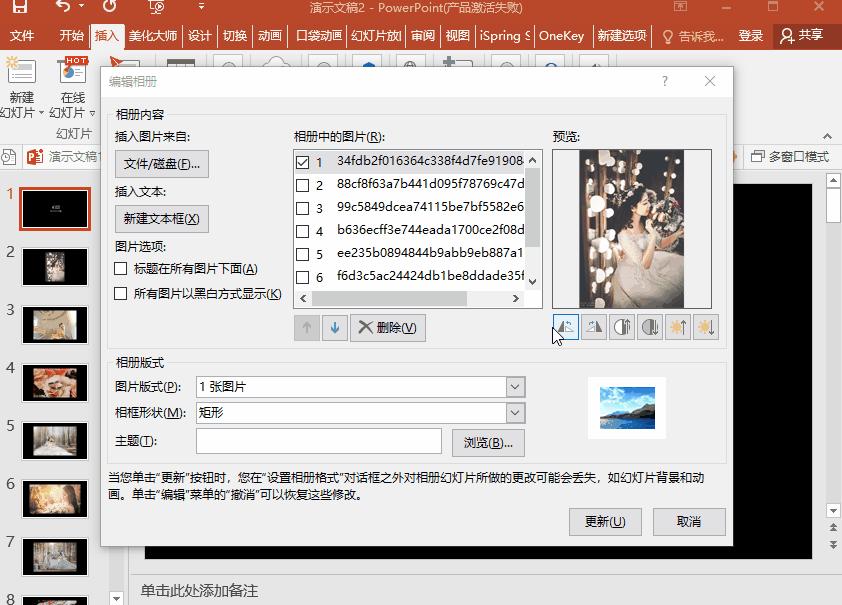Click 浏览 to choose a theme
The image size is (842, 605).
(488, 440)
